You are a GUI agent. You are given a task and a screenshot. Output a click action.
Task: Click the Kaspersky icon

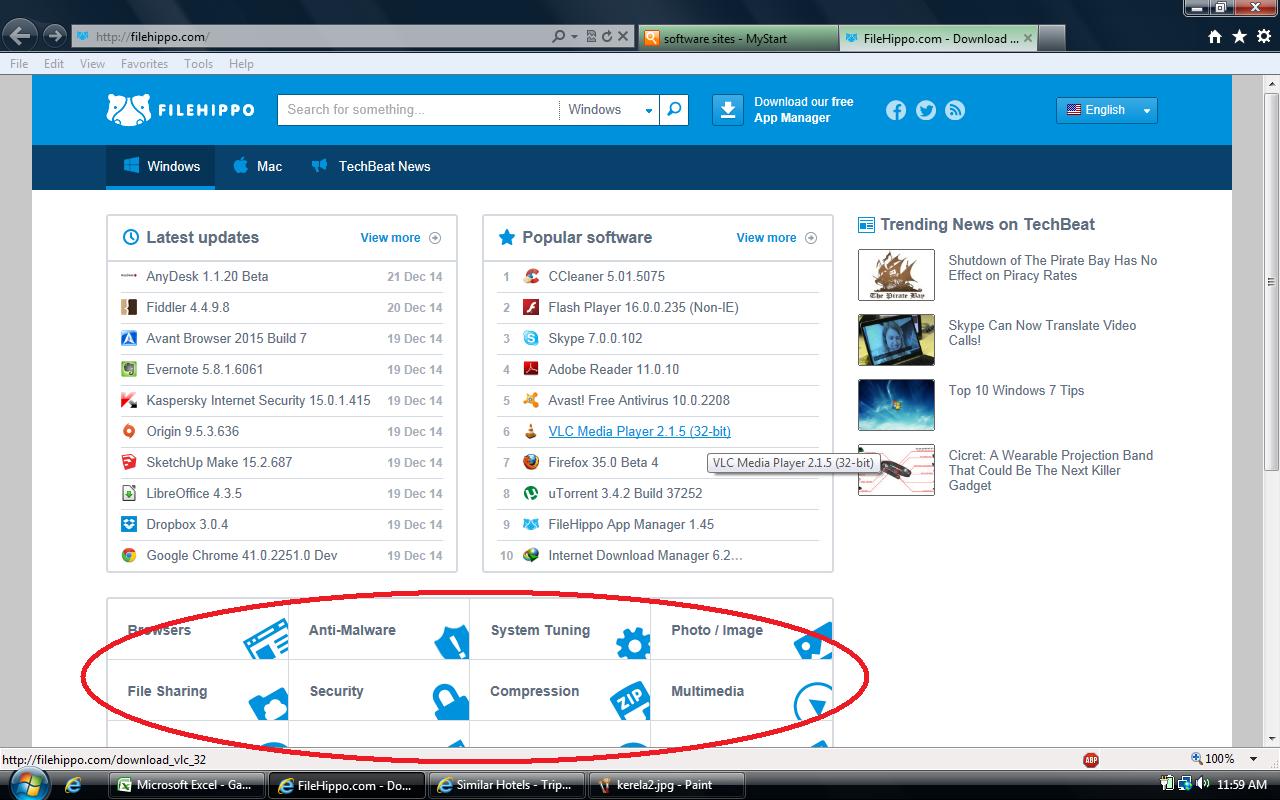(129, 400)
